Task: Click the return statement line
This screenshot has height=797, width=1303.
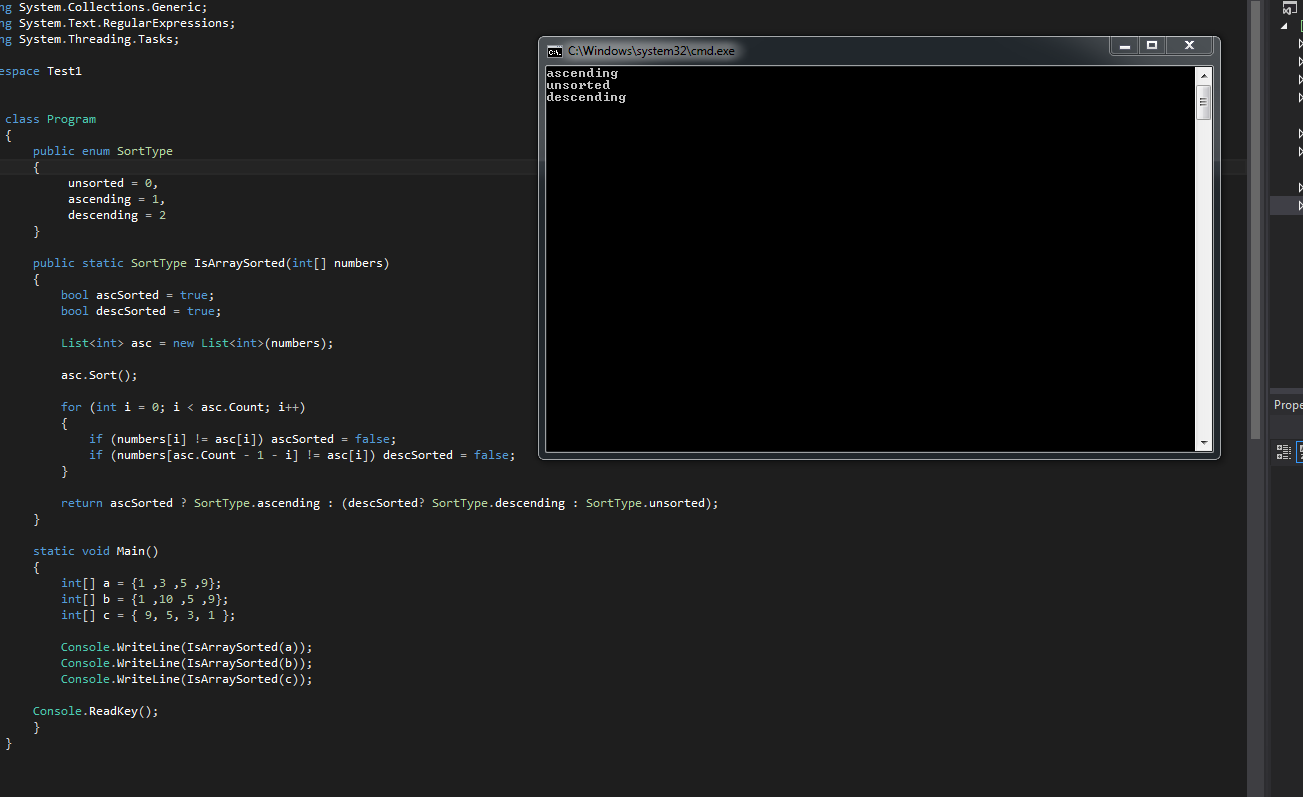Action: pyautogui.click(x=390, y=503)
